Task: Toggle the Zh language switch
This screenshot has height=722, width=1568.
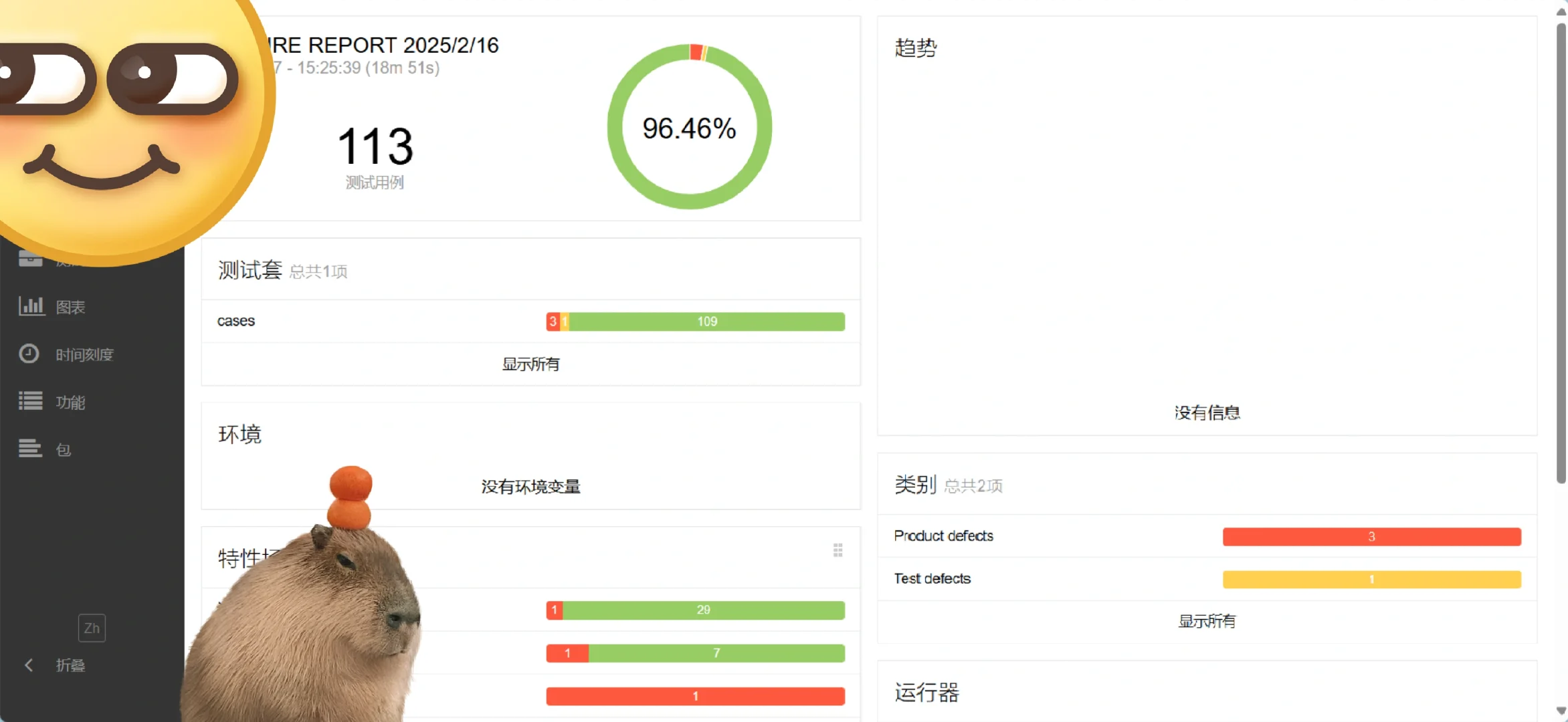Action: pos(92,628)
